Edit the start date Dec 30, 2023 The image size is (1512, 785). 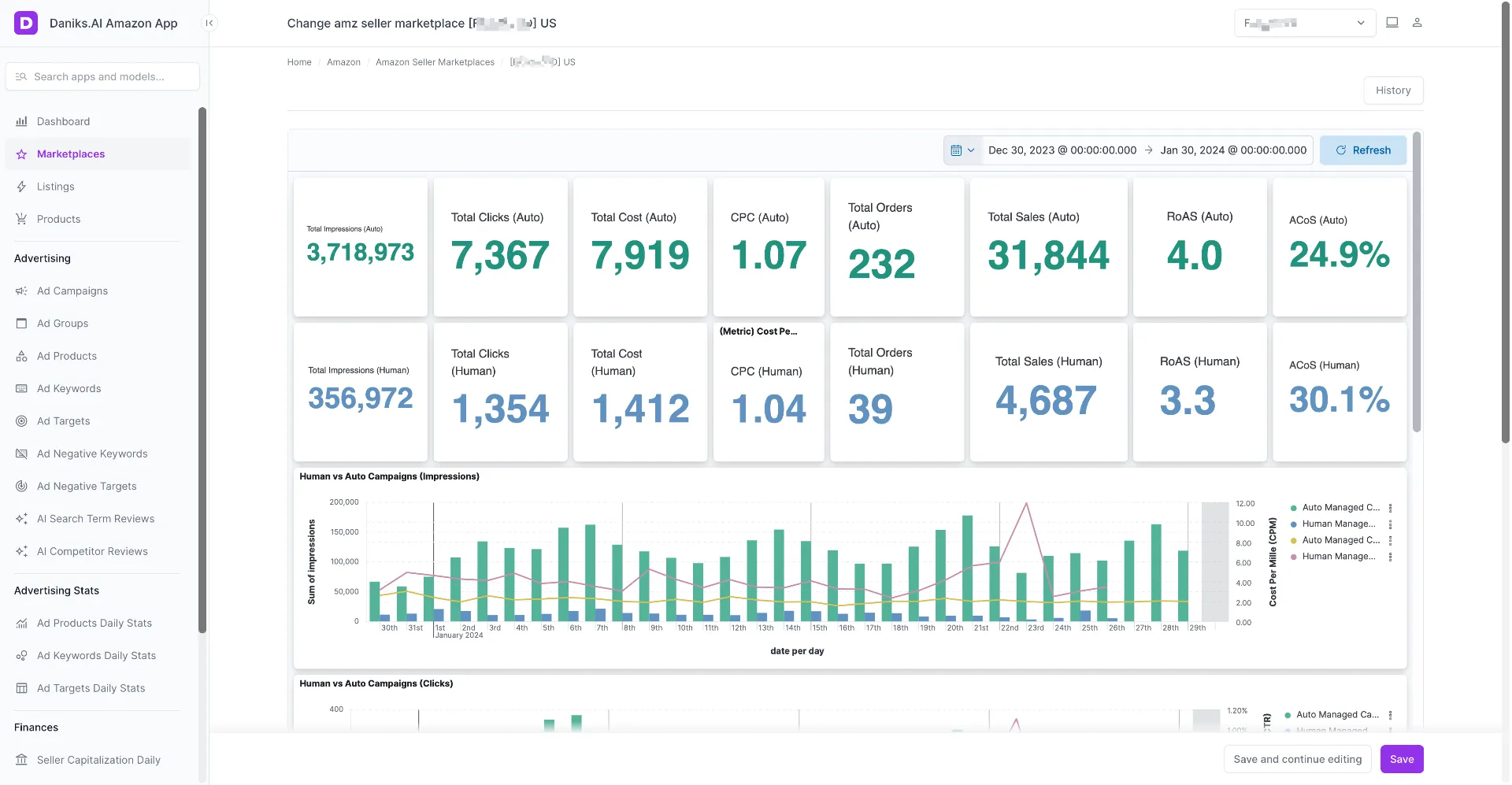click(1062, 150)
